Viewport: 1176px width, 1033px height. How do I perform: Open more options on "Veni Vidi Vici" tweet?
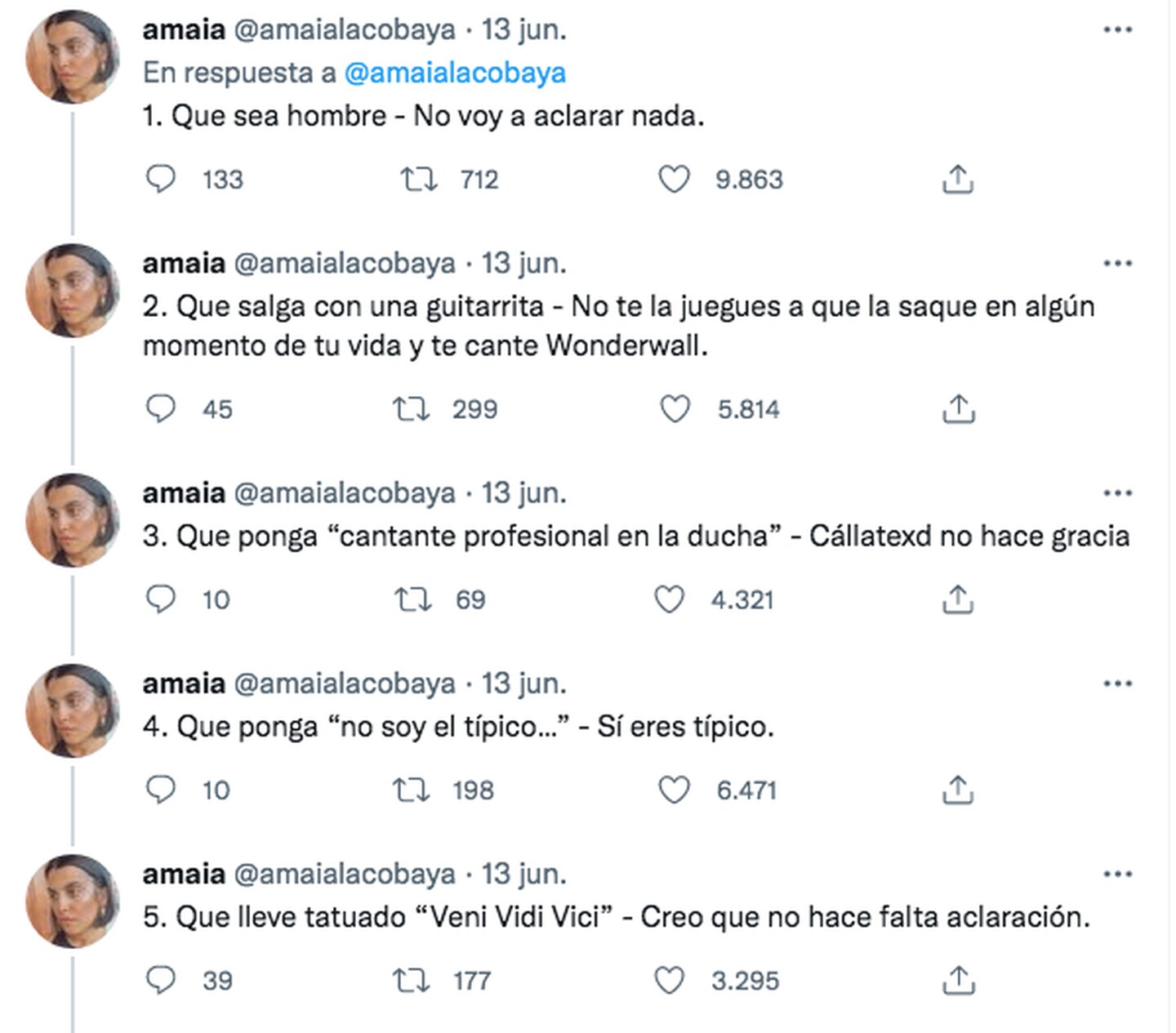[x=1117, y=874]
